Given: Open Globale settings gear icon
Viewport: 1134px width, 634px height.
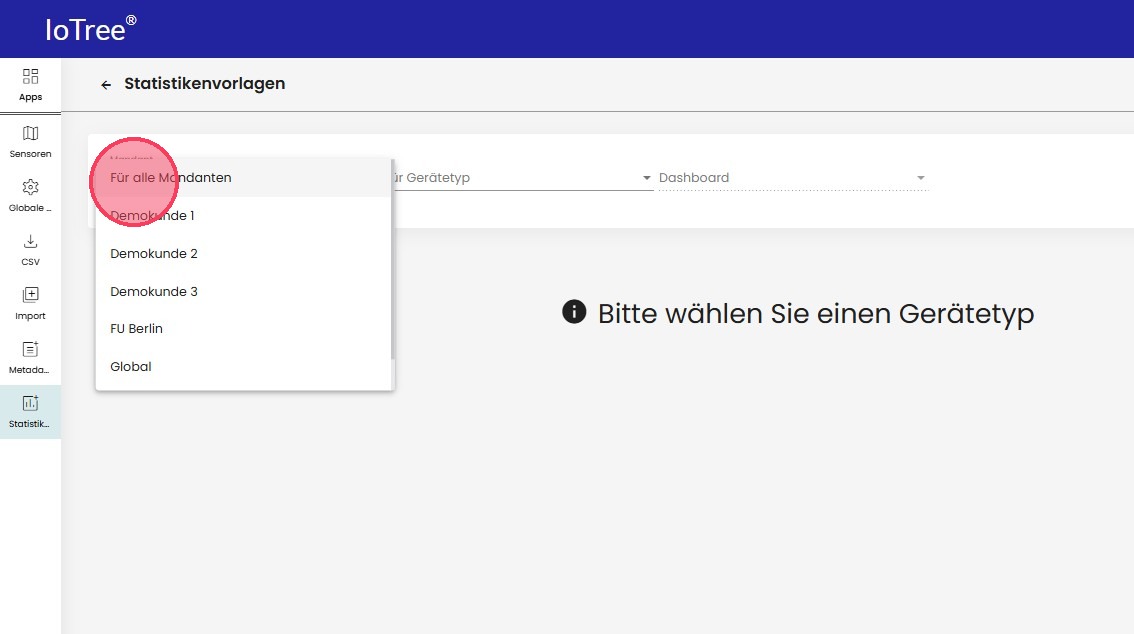Looking at the screenshot, I should [x=30, y=188].
